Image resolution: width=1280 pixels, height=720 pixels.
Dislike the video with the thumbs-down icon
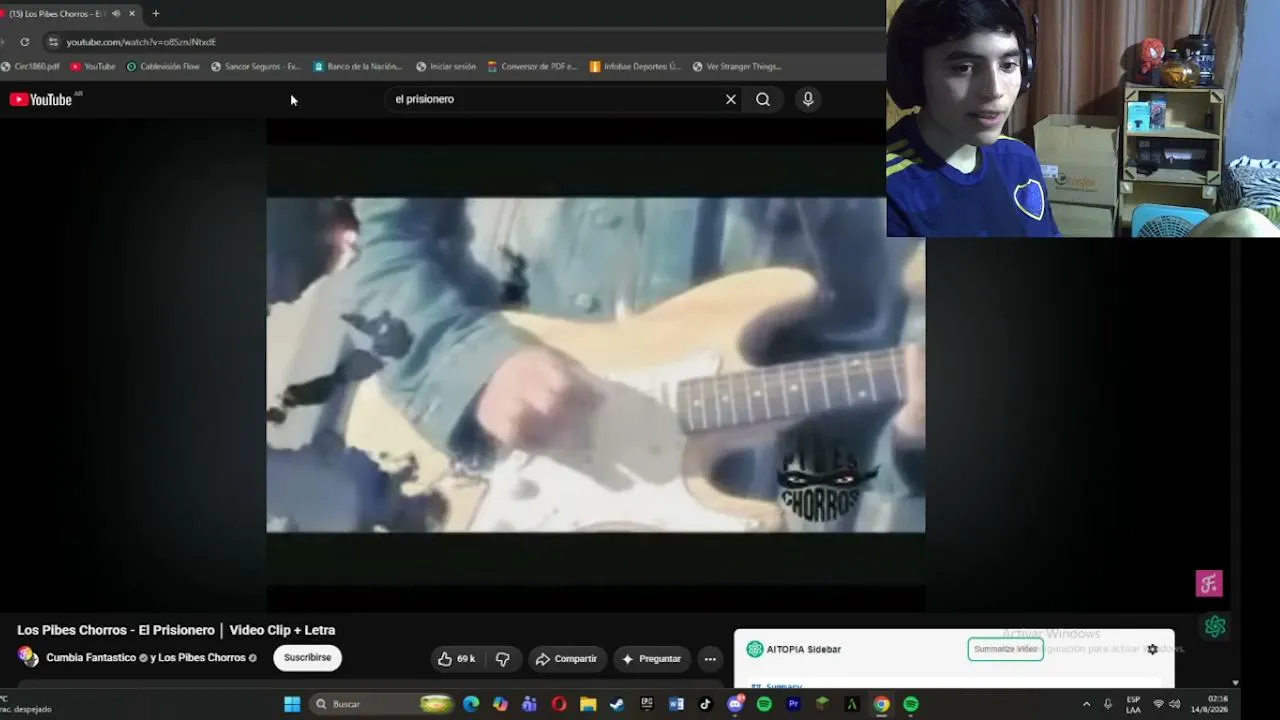point(503,659)
